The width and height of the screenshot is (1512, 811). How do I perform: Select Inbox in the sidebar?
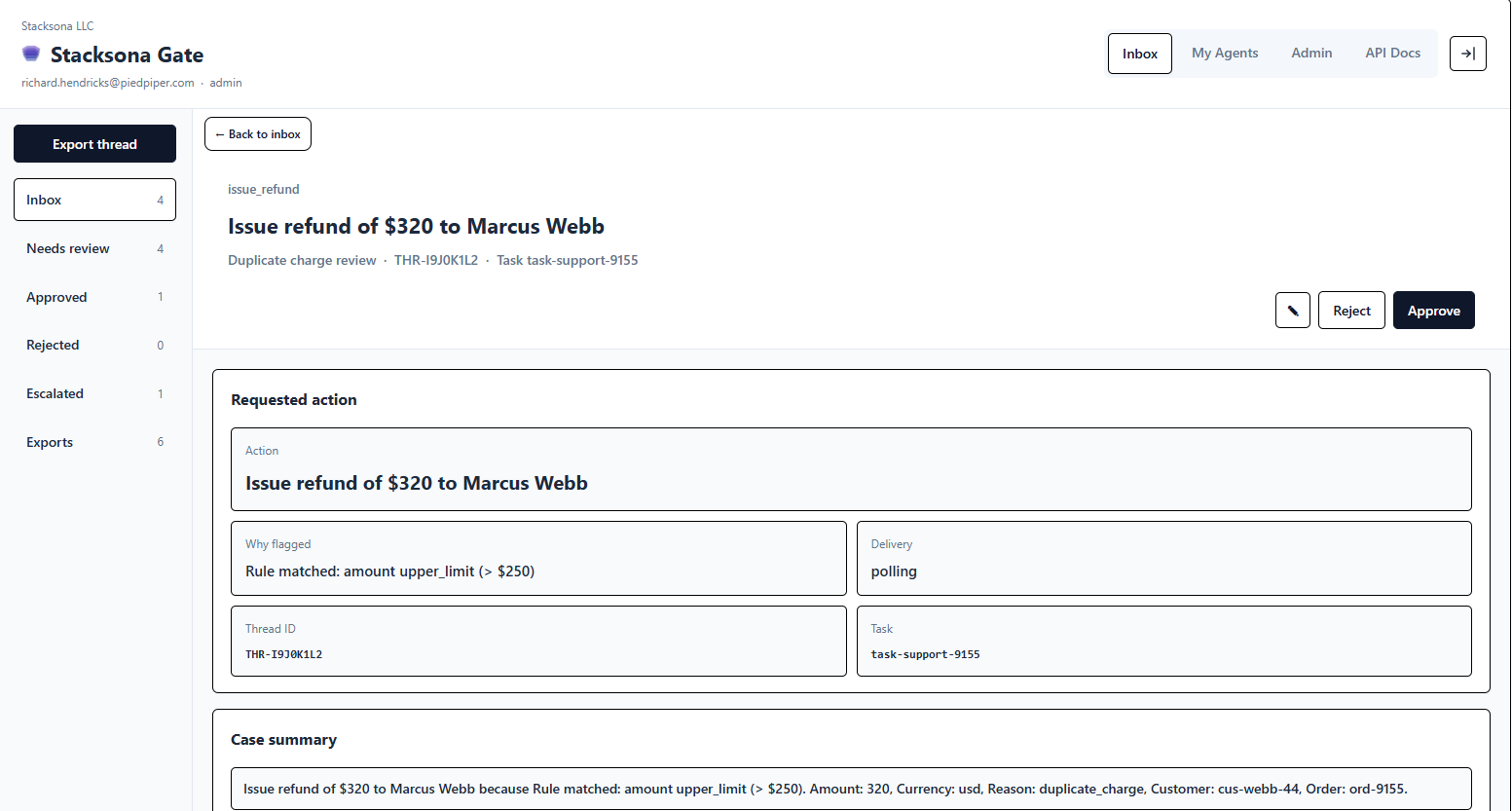94,200
